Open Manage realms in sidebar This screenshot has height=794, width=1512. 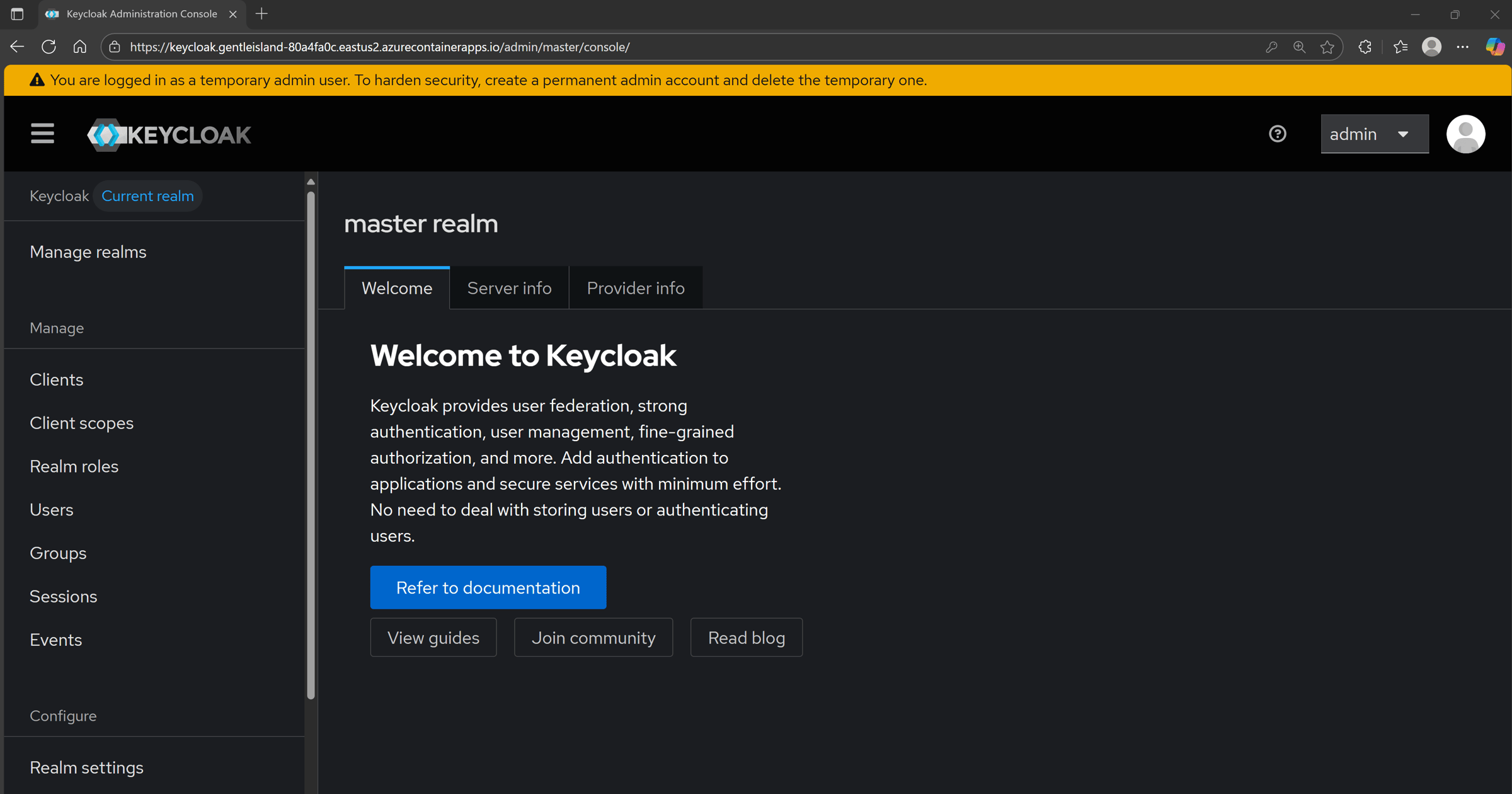[x=88, y=252]
